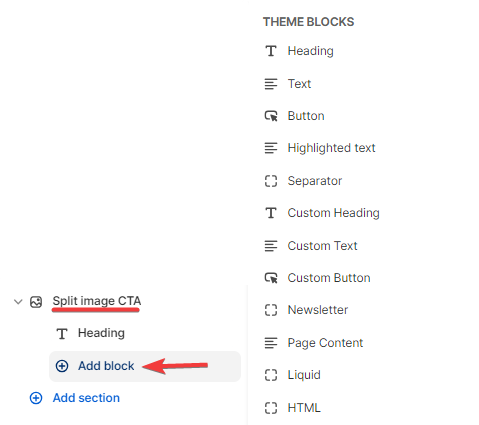
Task: Click the lines icon beside Custom Text
Action: [271, 246]
